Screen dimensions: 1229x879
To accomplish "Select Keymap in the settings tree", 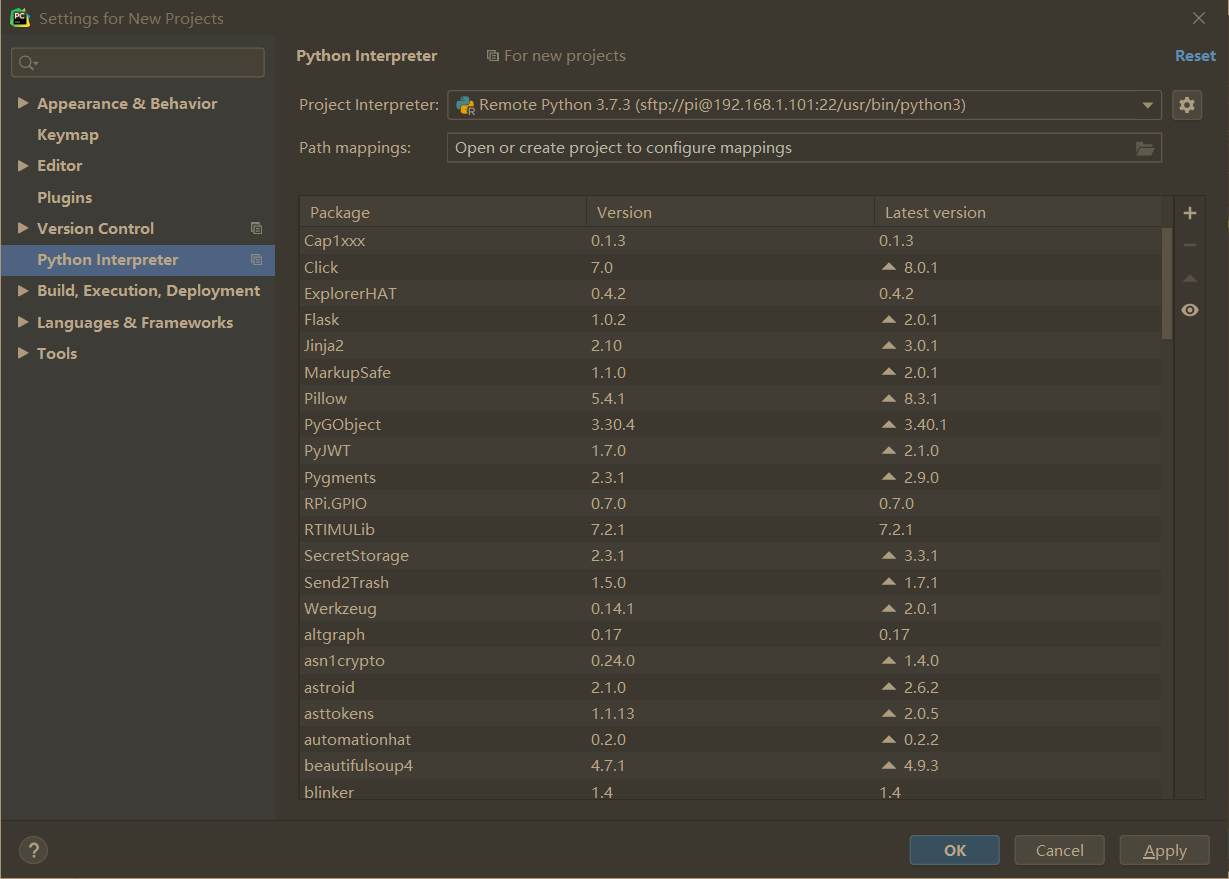I will (x=68, y=134).
